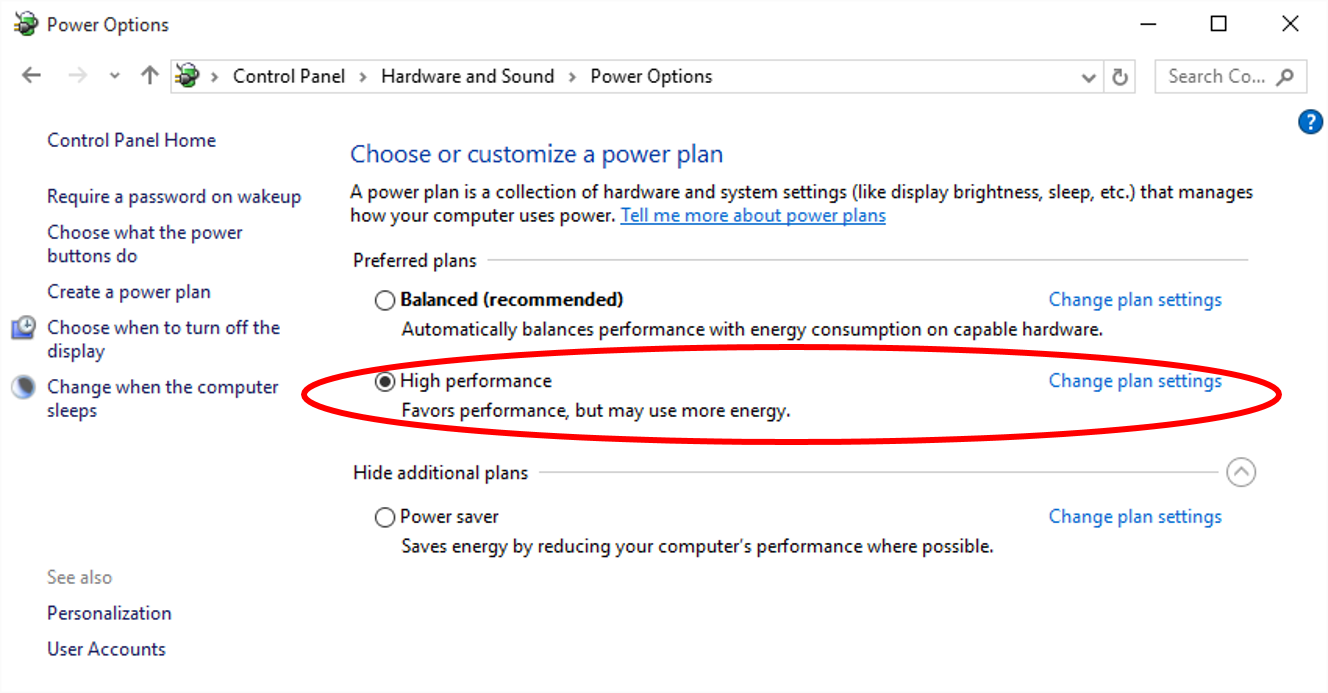Click into the Search Control Panel box
This screenshot has height=693, width=1328.
(x=1216, y=76)
